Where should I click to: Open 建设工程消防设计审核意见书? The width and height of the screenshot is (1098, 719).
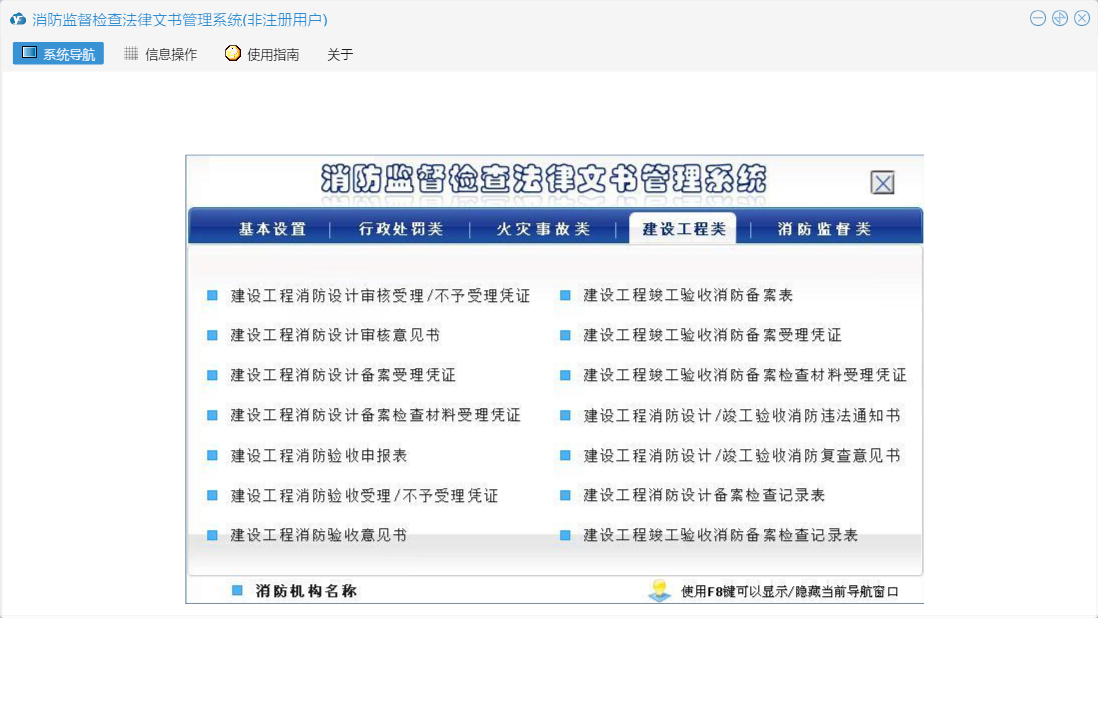tap(335, 335)
